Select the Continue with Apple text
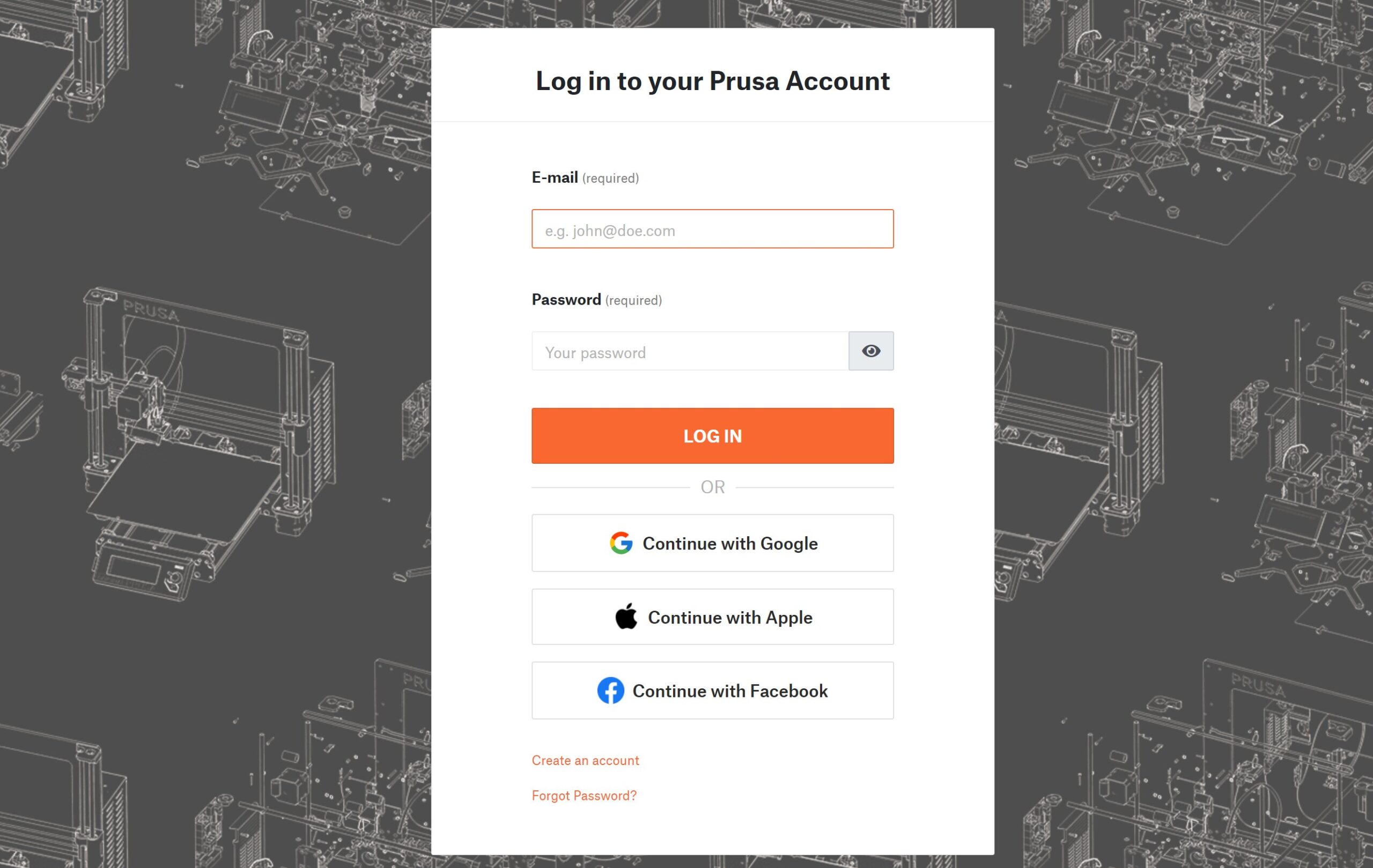This screenshot has width=1373, height=868. point(730,618)
